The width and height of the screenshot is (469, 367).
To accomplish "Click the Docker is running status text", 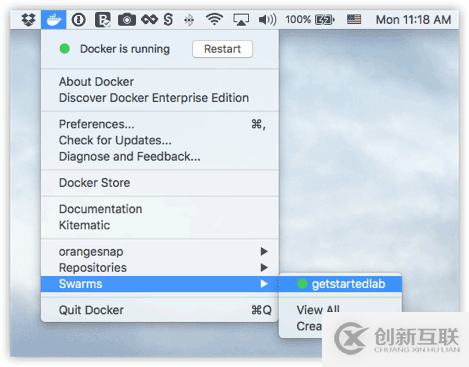I will click(x=125, y=49).
